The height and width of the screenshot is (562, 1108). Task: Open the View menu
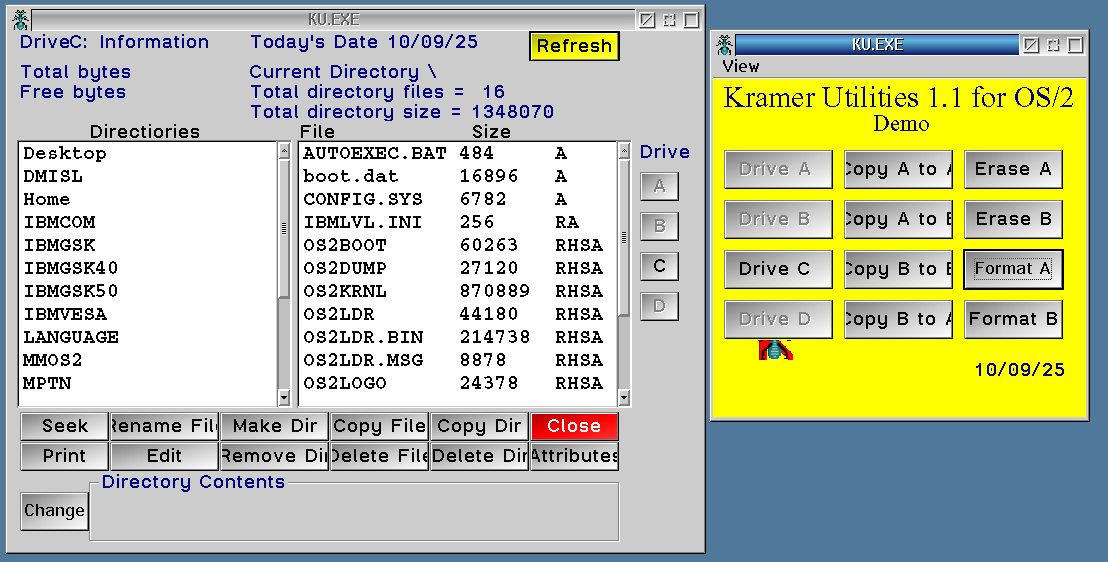pyautogui.click(x=741, y=66)
